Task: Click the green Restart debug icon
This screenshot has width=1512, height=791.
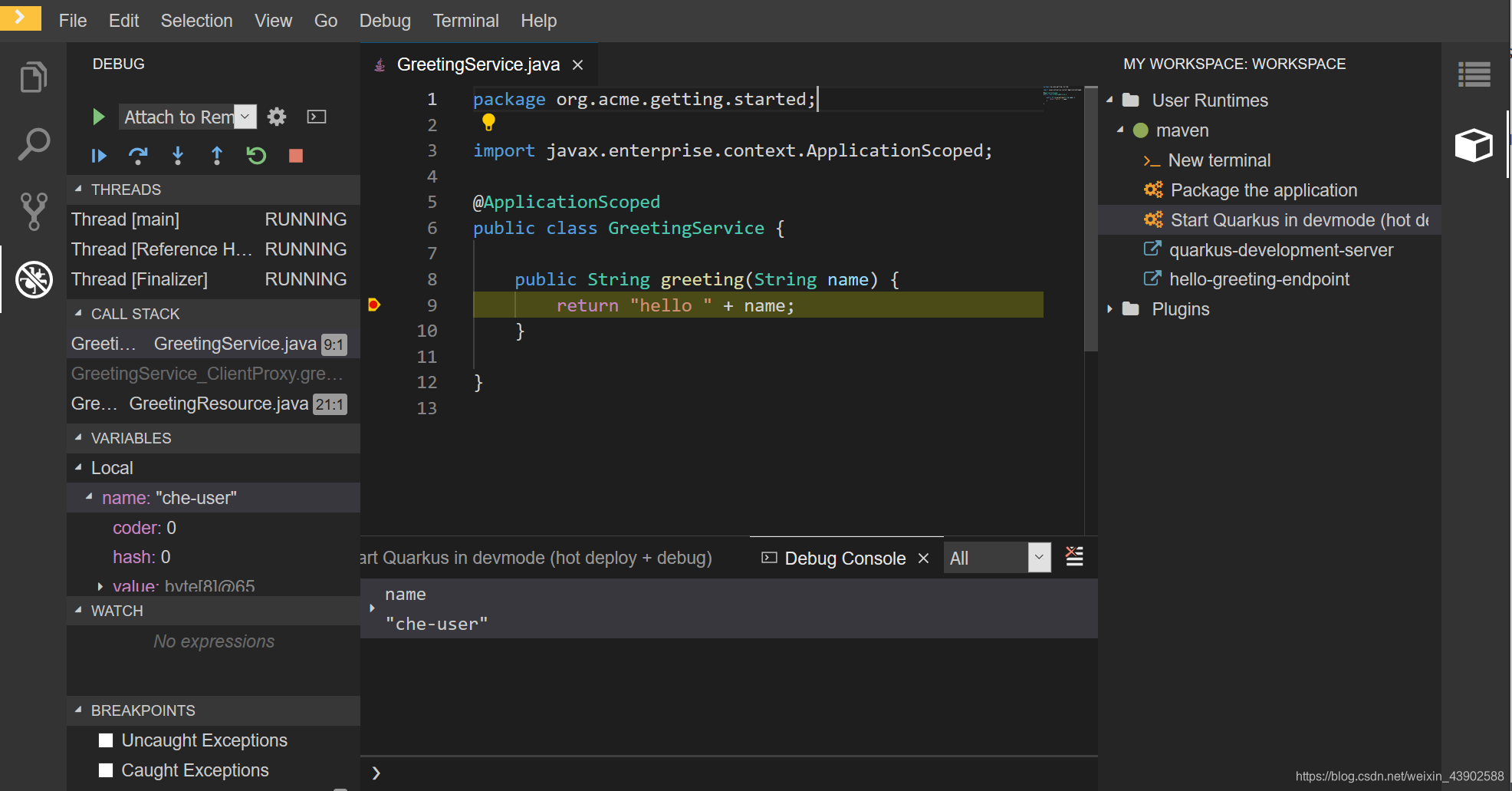Action: pos(256,156)
